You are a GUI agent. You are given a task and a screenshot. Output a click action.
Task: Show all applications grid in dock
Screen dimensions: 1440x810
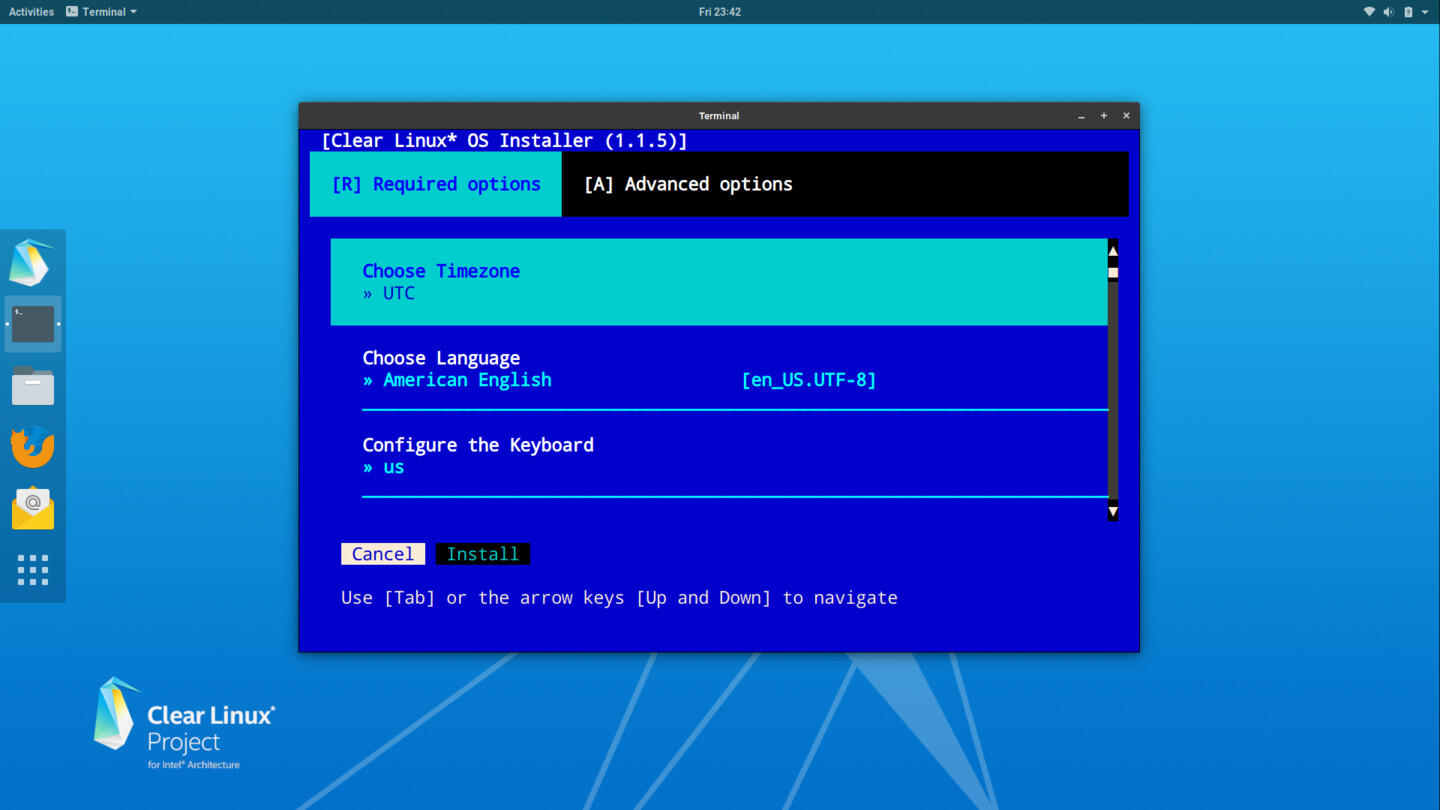tap(33, 570)
